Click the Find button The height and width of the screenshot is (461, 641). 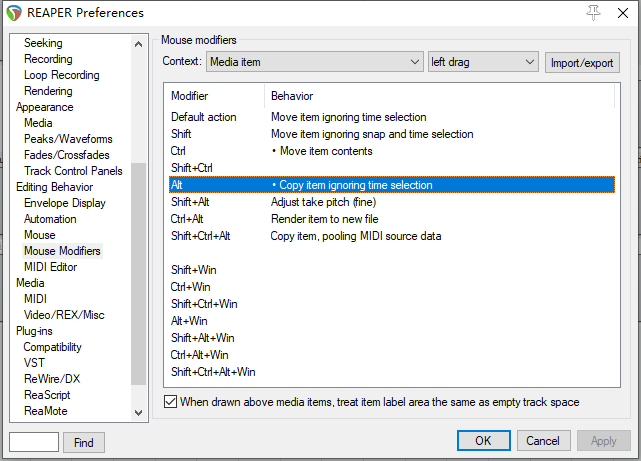point(84,442)
